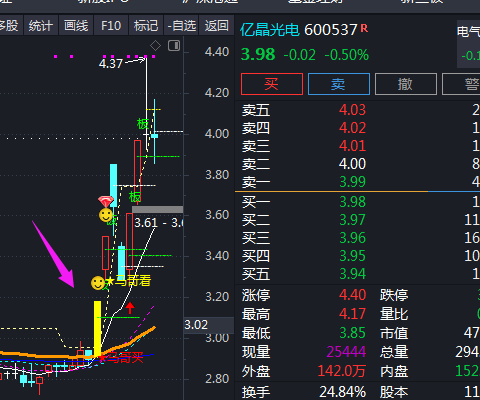Image resolution: width=480 pixels, height=400 pixels.
Task: Click 换手 turnover value 24.84%
Action: pos(342,392)
